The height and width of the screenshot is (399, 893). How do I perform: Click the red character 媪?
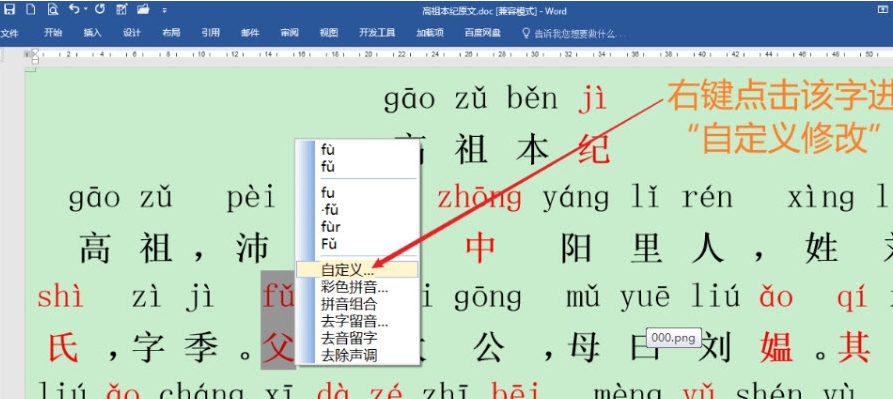click(776, 347)
